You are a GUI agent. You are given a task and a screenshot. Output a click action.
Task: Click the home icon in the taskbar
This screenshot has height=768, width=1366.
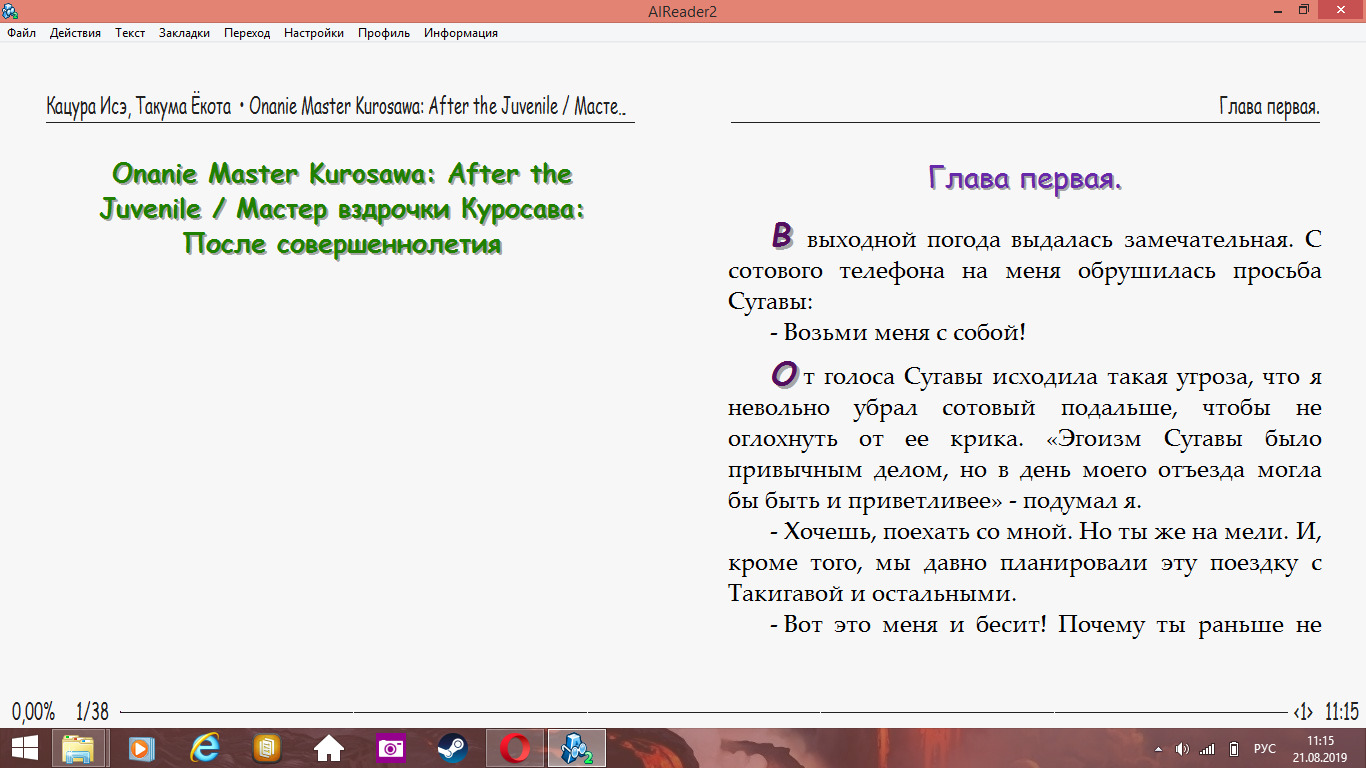(328, 748)
